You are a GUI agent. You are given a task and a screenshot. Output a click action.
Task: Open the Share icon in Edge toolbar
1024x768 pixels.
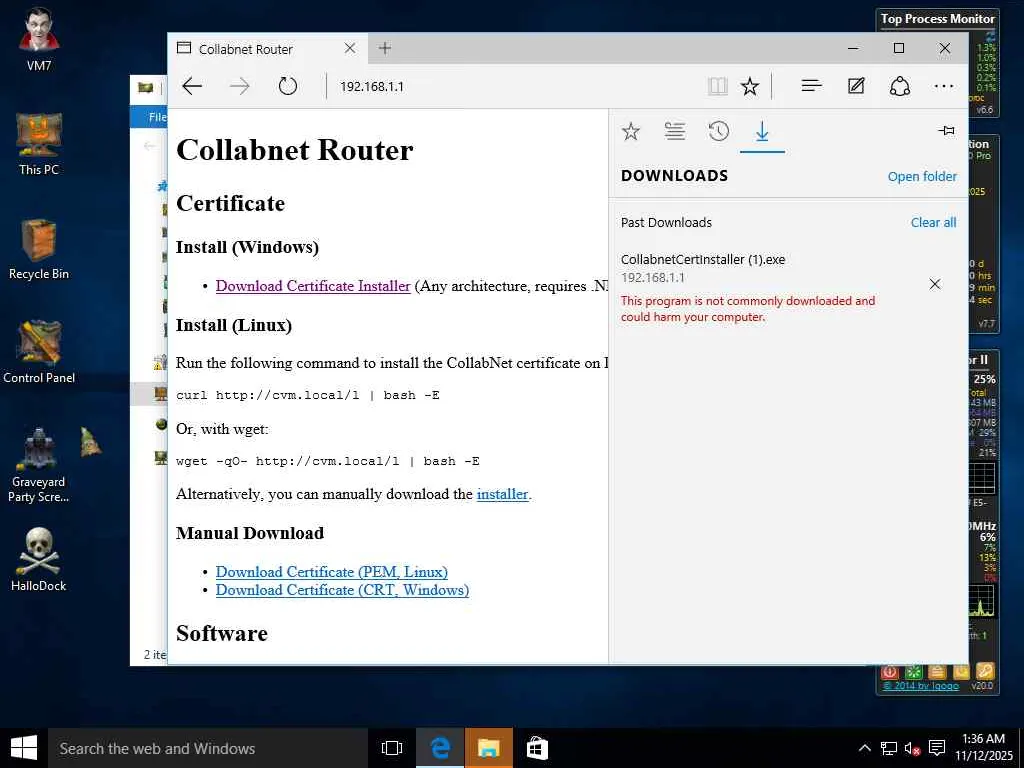[900, 86]
